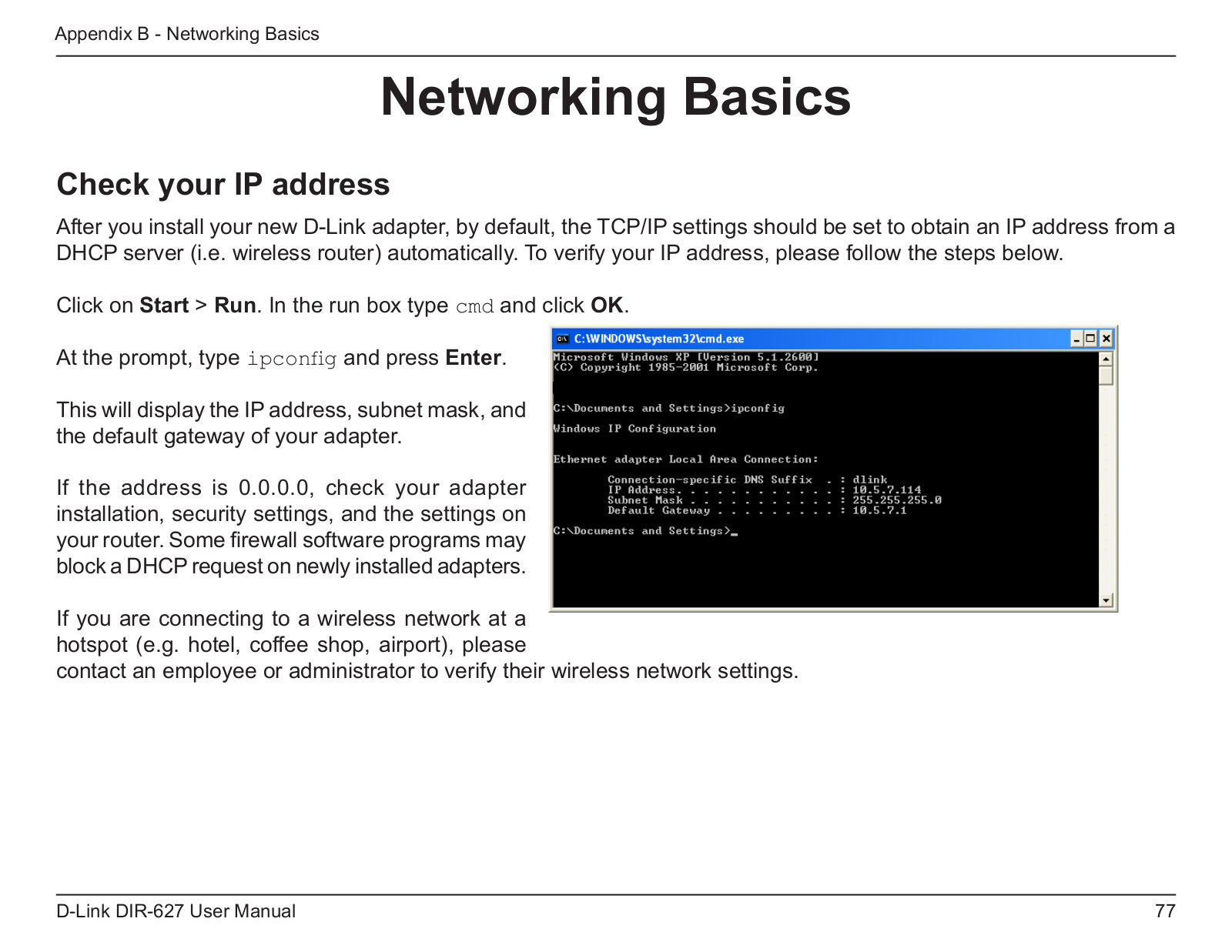Click the bold word 'Enter' in instructions
The image size is (1232, 952).
[474, 358]
